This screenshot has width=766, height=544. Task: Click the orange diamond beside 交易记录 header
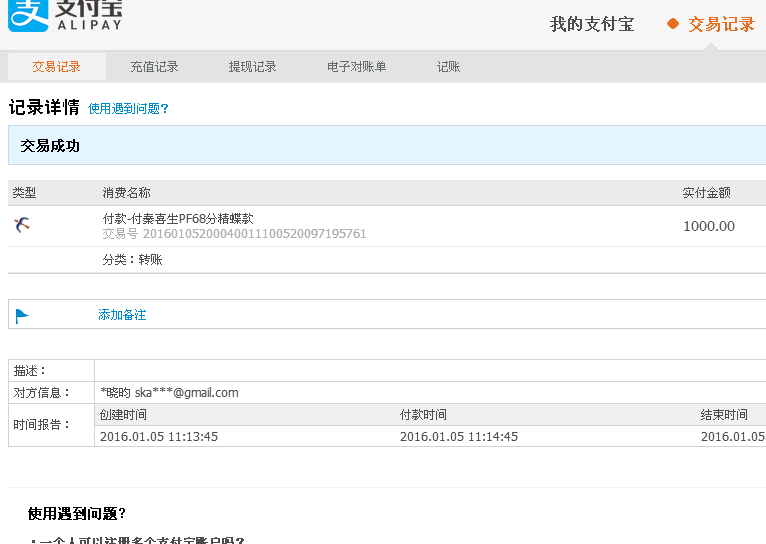click(x=673, y=24)
